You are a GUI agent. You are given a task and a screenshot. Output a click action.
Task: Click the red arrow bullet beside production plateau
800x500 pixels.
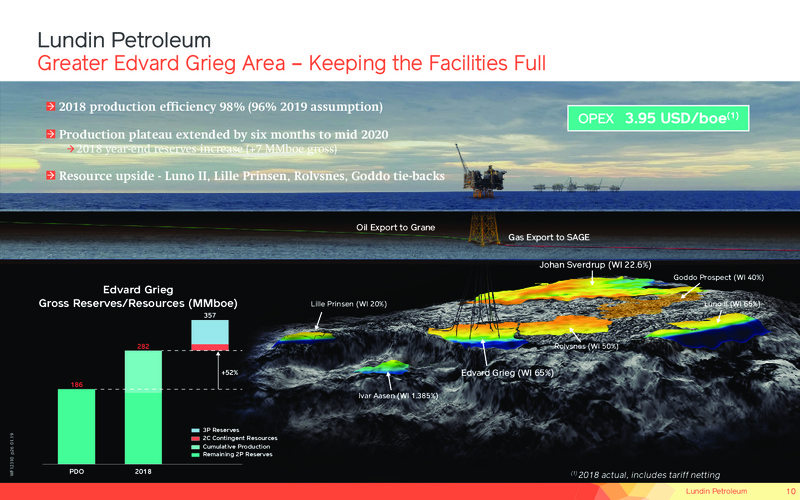51,134
